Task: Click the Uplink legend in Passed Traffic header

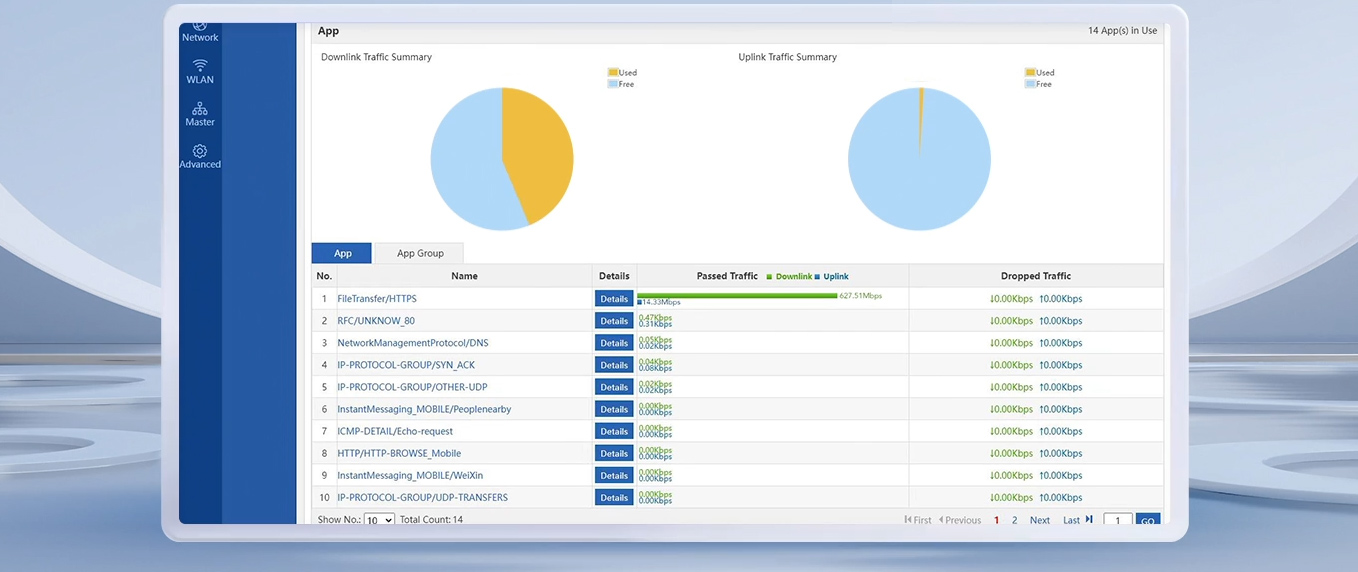Action: [x=831, y=277]
